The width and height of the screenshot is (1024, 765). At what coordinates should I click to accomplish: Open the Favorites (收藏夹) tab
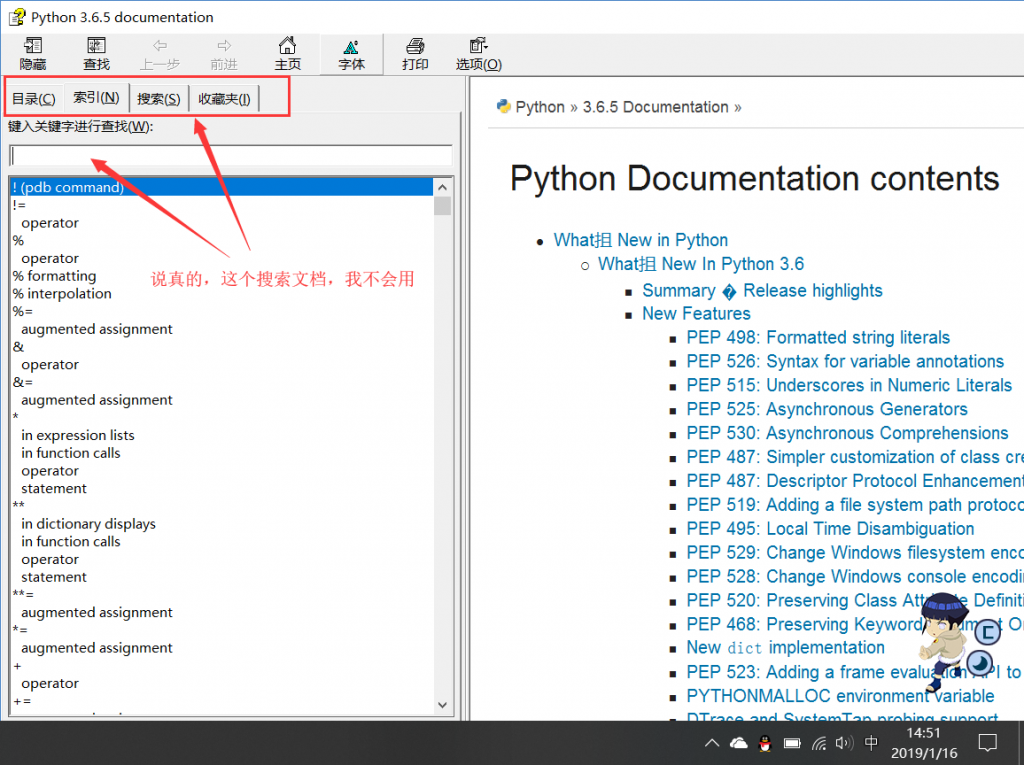[x=224, y=98]
